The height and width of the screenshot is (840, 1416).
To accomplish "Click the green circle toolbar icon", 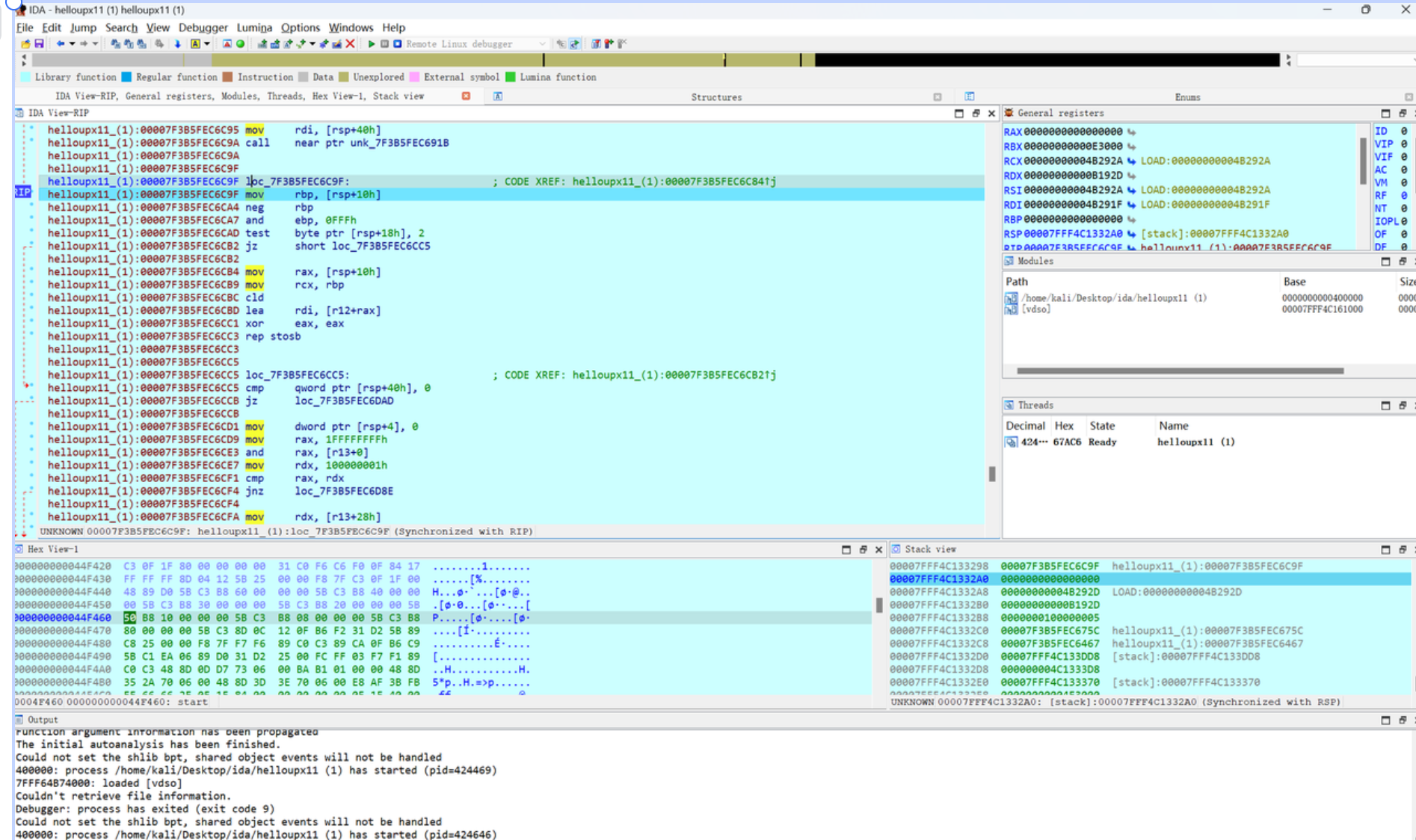I will (241, 44).
